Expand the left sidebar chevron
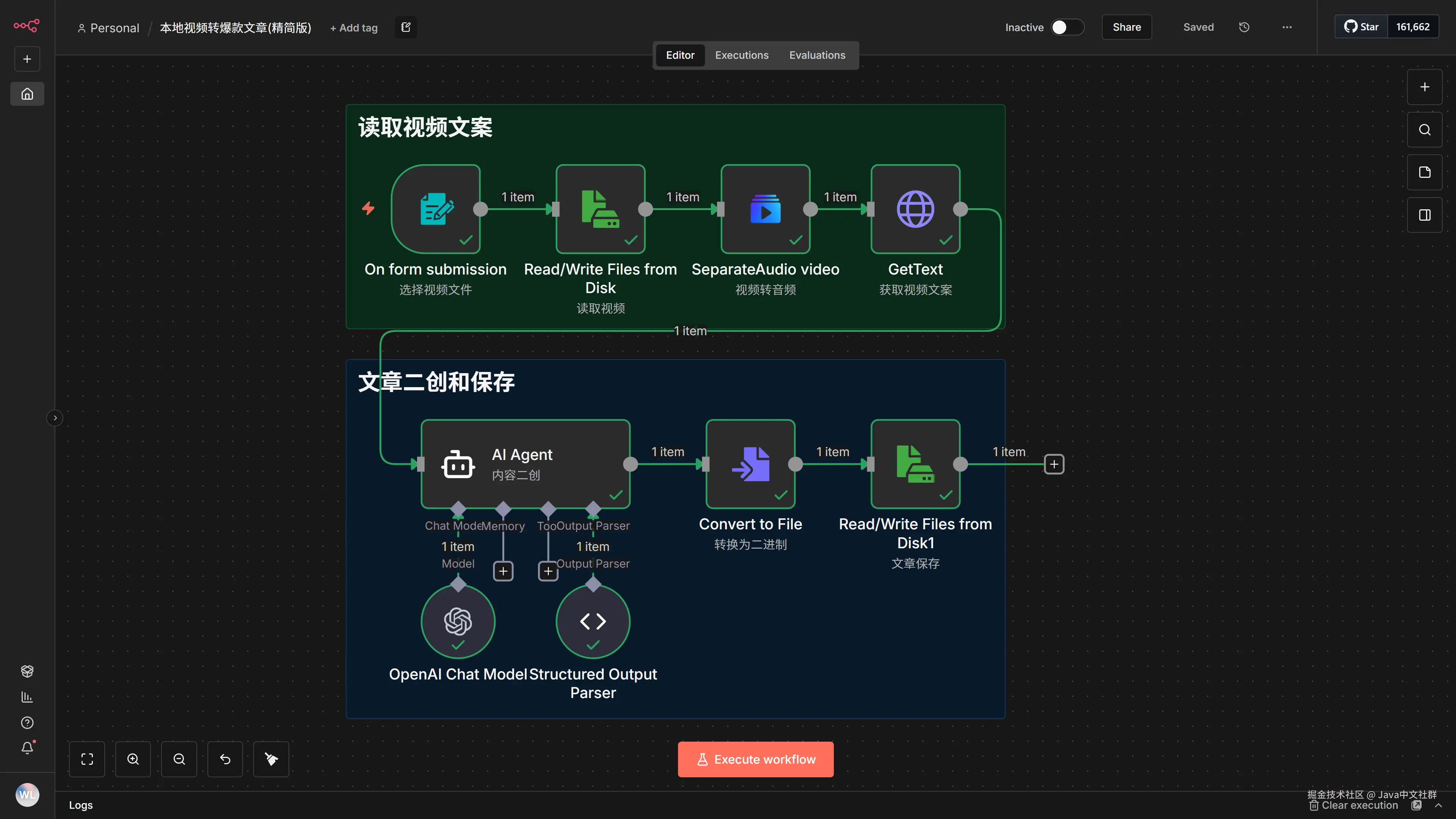Viewport: 1456px width, 819px height. 55,418
